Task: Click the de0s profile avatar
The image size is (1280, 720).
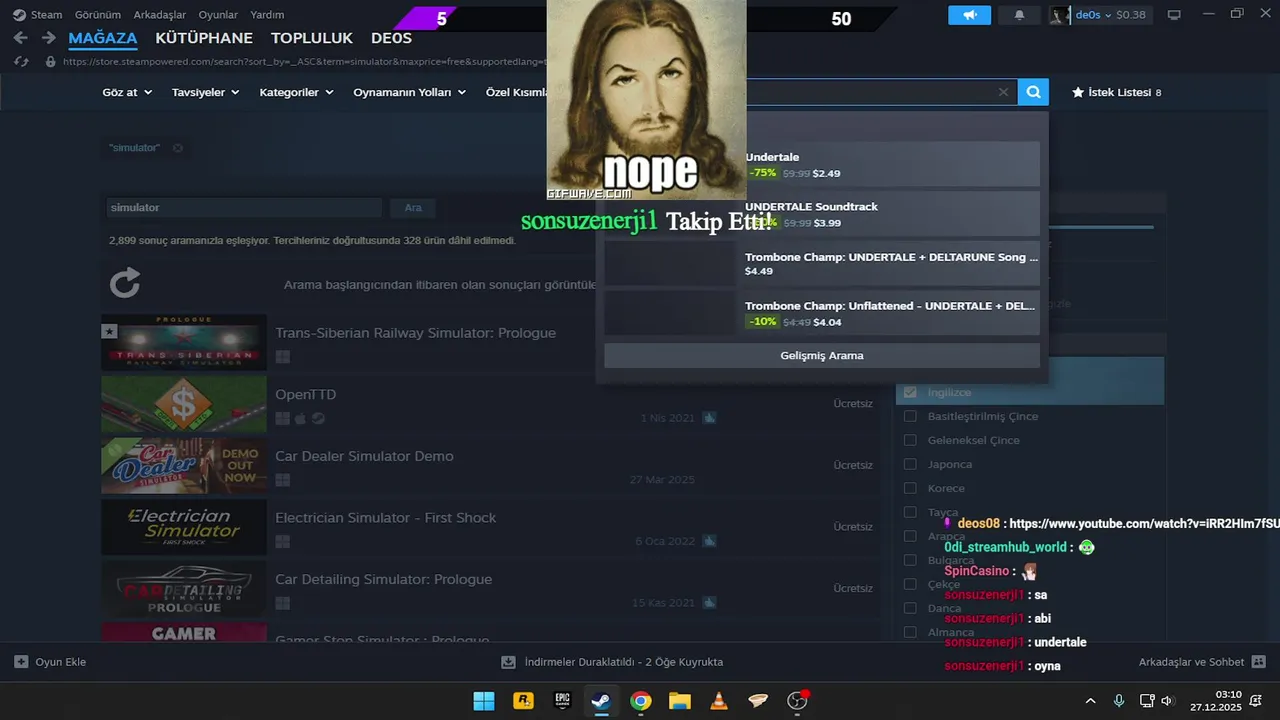Action: point(1059,15)
